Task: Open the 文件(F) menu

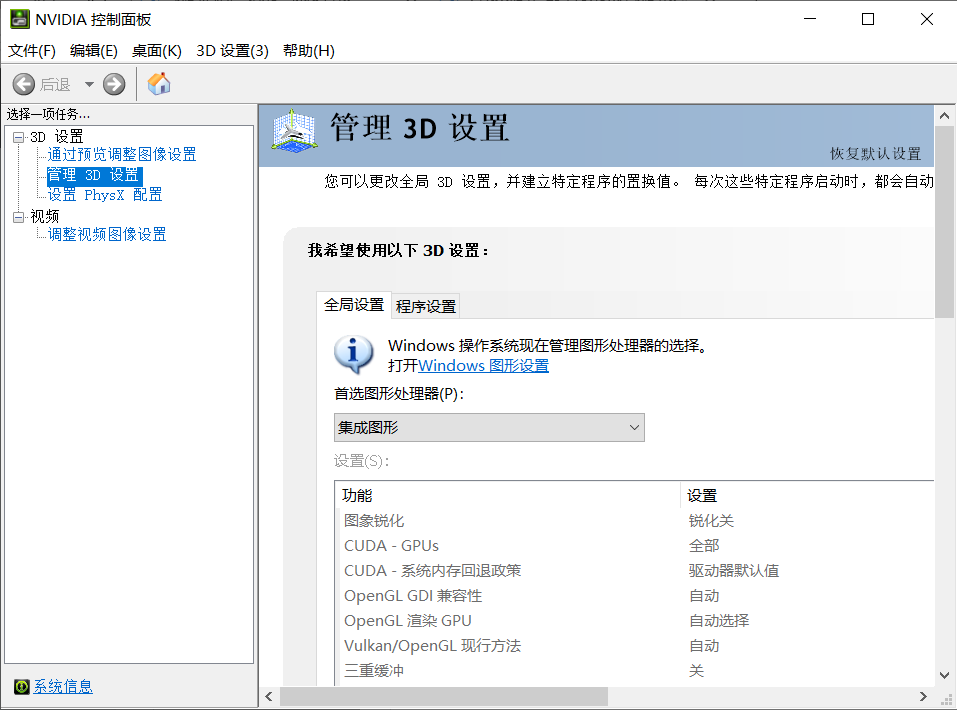Action: pos(32,51)
